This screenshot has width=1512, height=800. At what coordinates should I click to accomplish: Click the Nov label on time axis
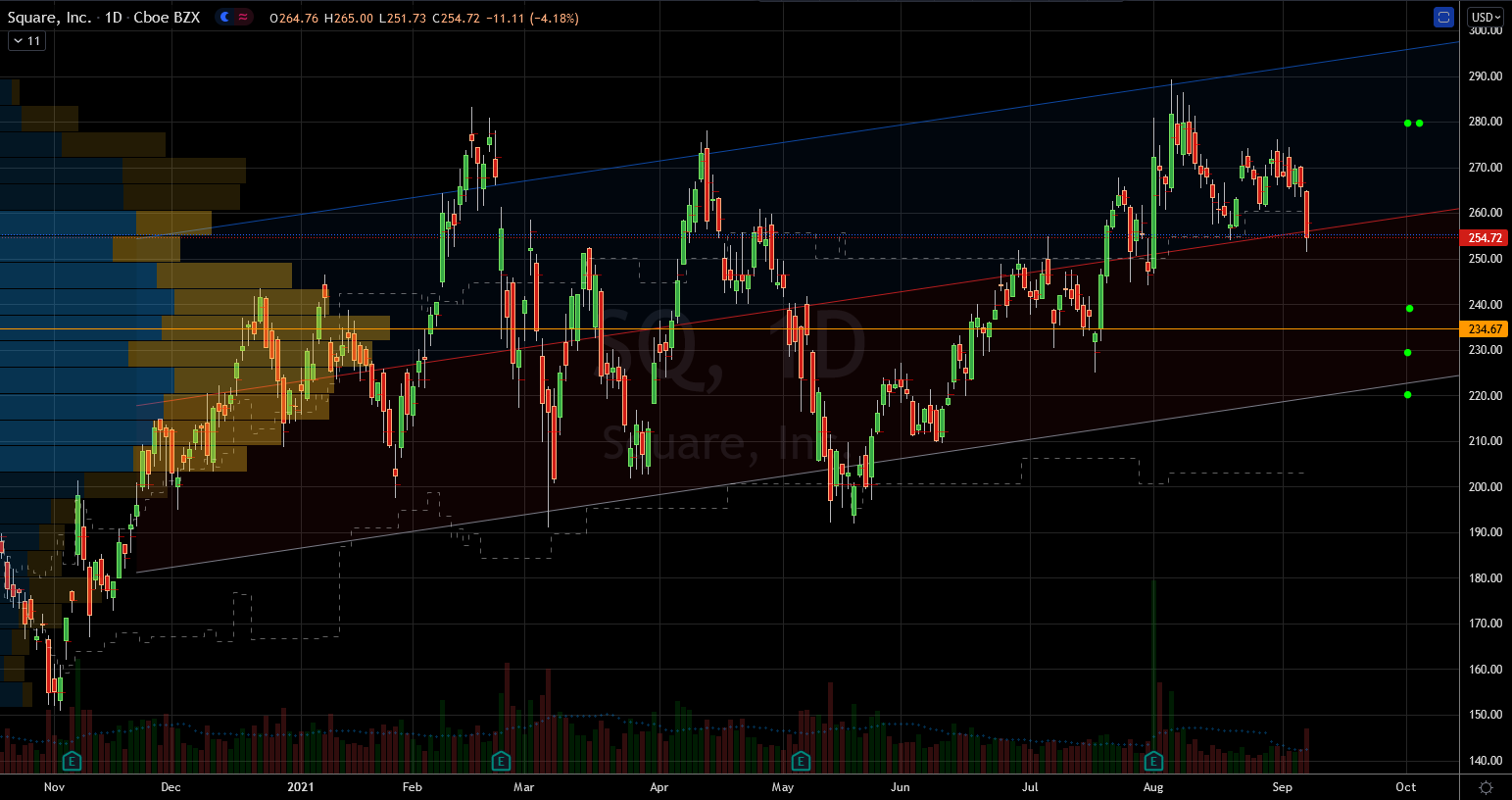[x=55, y=787]
